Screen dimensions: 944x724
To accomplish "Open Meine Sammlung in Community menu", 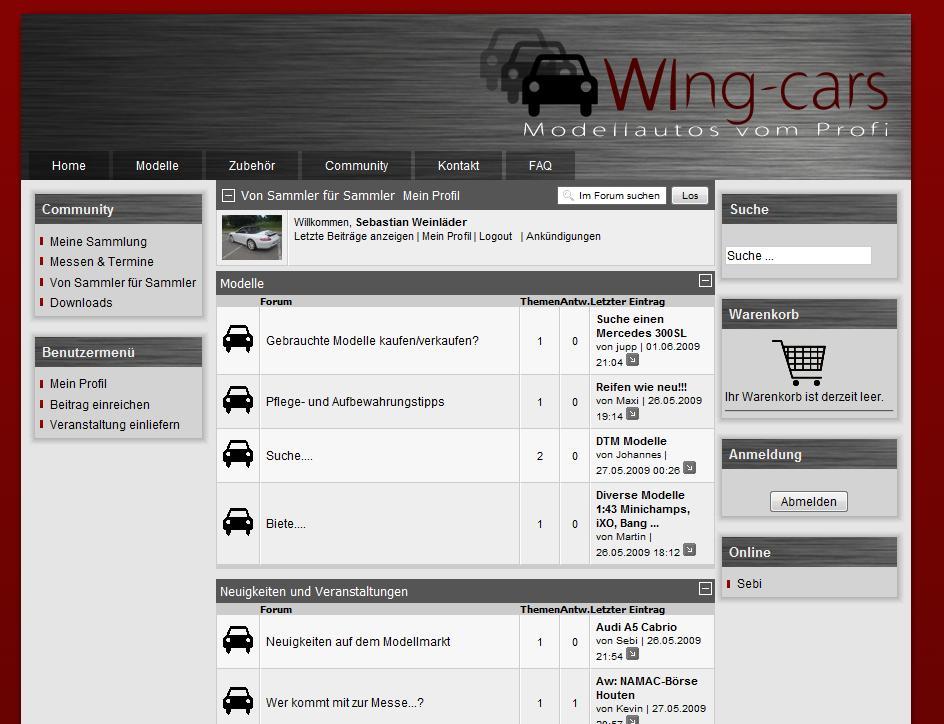I will pos(98,242).
